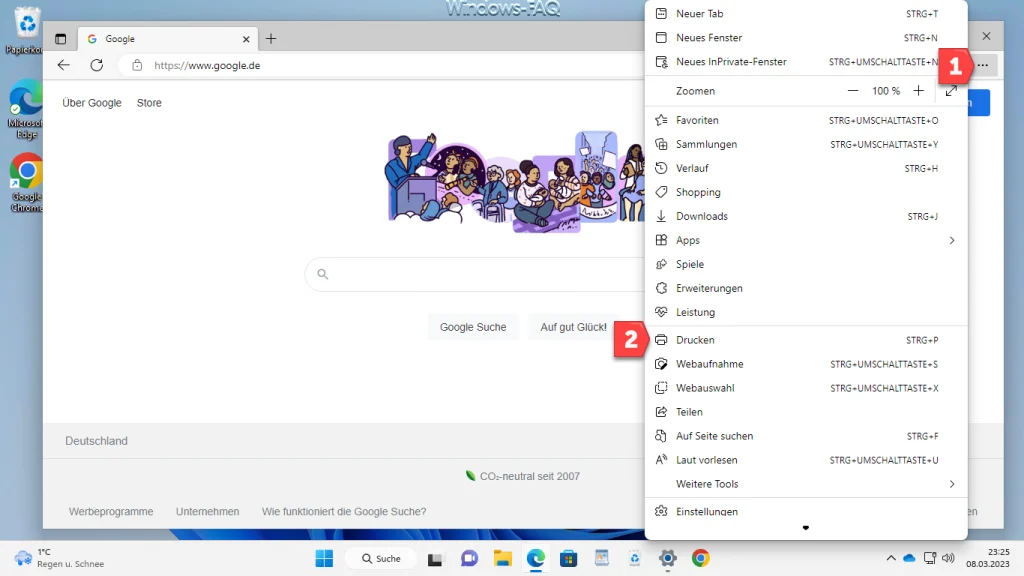Viewport: 1024px width, 576px height.
Task: Open File Explorer from the taskbar
Action: [x=502, y=558]
